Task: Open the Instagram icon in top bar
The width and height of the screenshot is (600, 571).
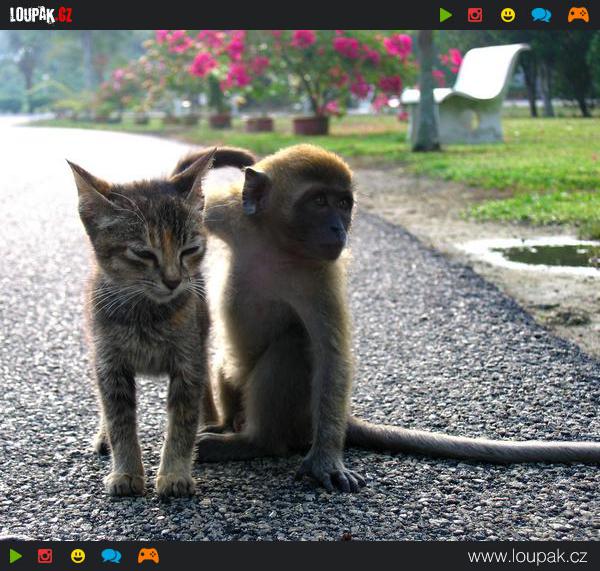Action: 475,15
